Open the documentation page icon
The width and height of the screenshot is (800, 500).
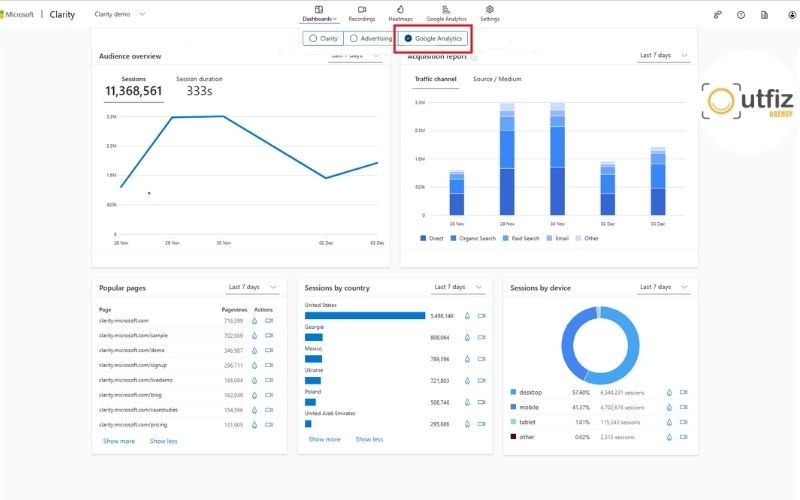[x=764, y=15]
